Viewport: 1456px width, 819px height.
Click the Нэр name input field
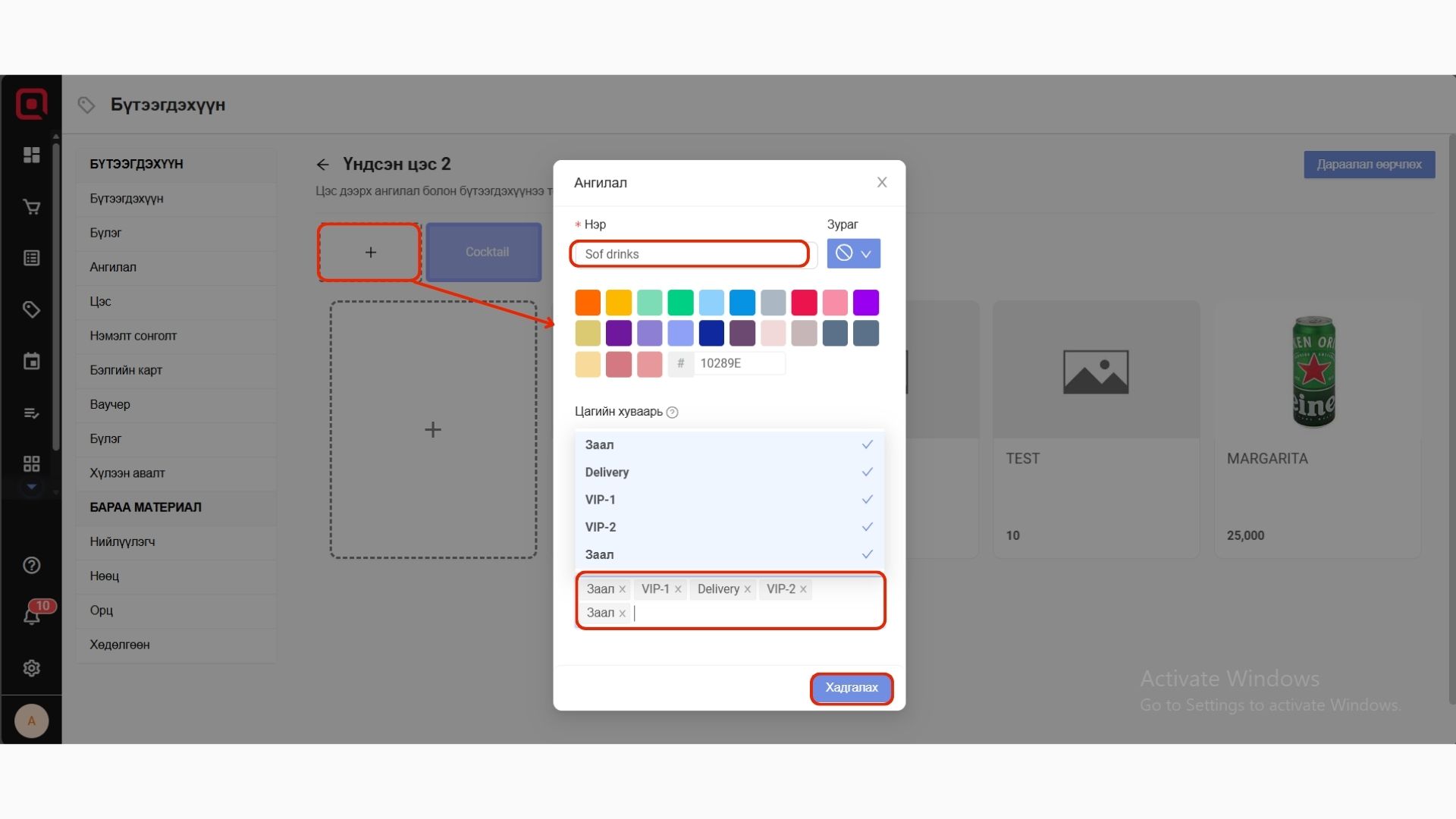pos(690,254)
